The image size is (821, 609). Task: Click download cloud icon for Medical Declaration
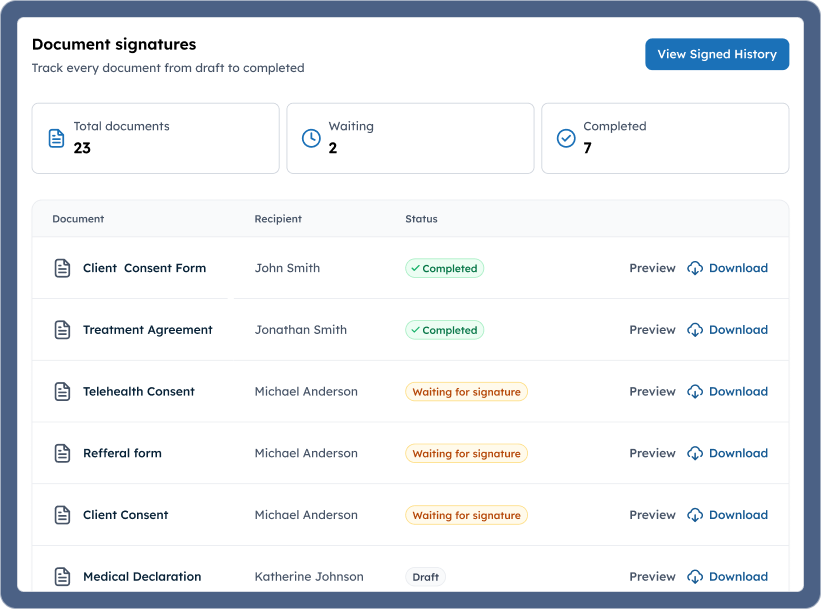(x=695, y=577)
